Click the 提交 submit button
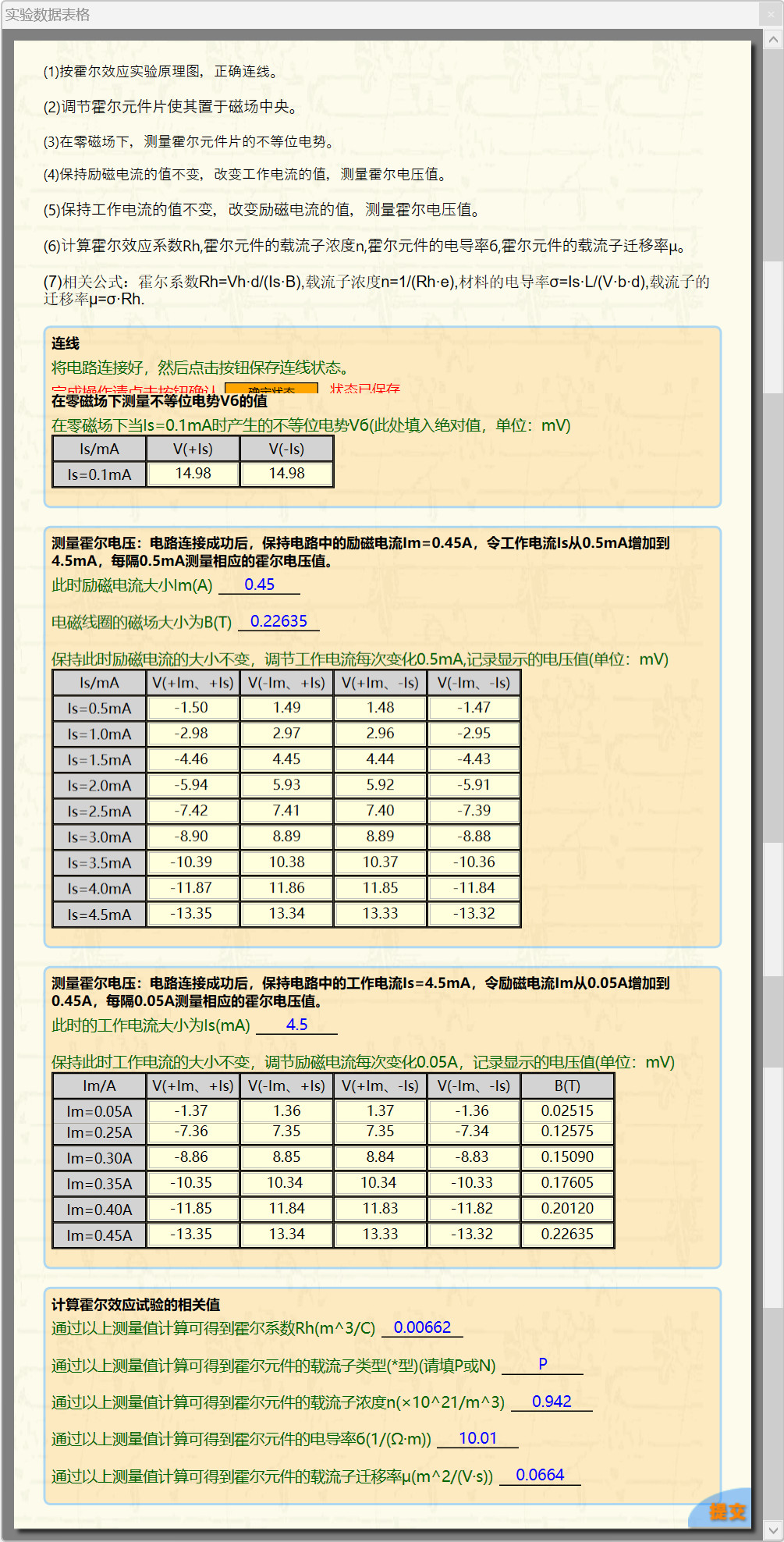Viewport: 784px width, 1542px height. [x=726, y=1512]
